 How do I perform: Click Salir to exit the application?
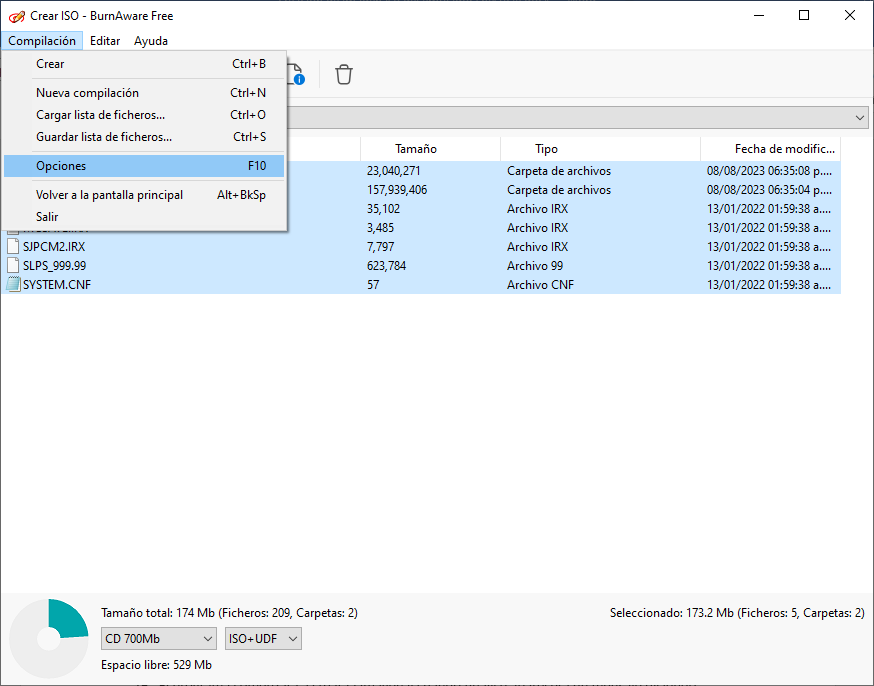click(x=144, y=217)
